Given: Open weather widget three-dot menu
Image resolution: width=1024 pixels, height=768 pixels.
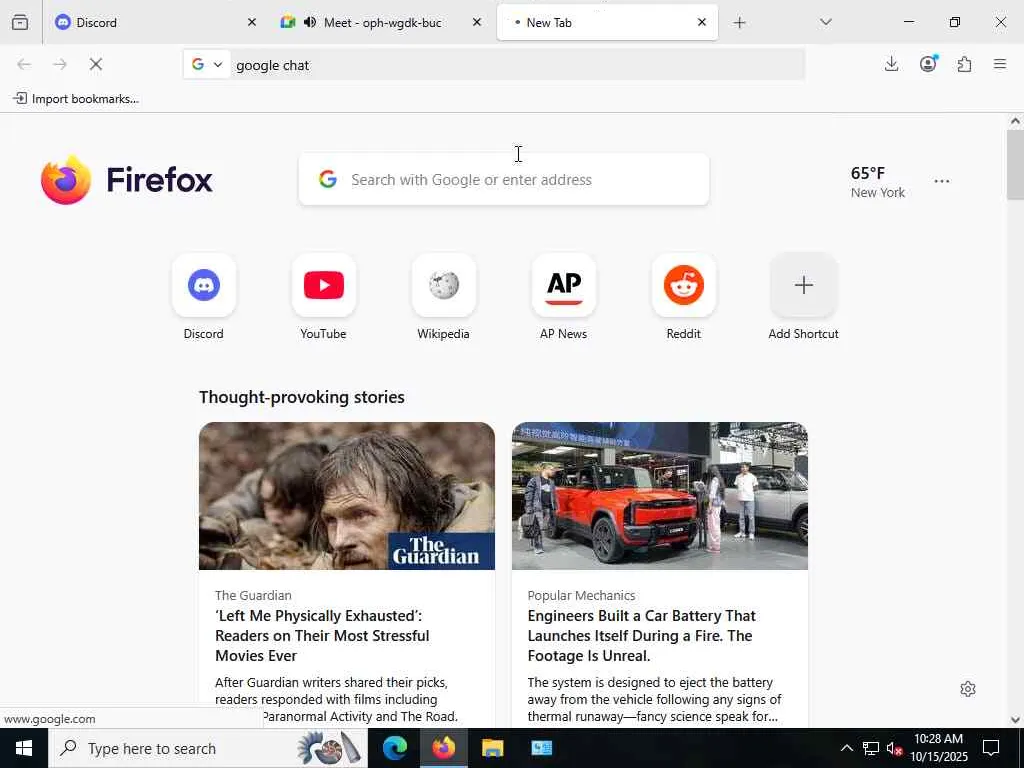Looking at the screenshot, I should coord(942,182).
